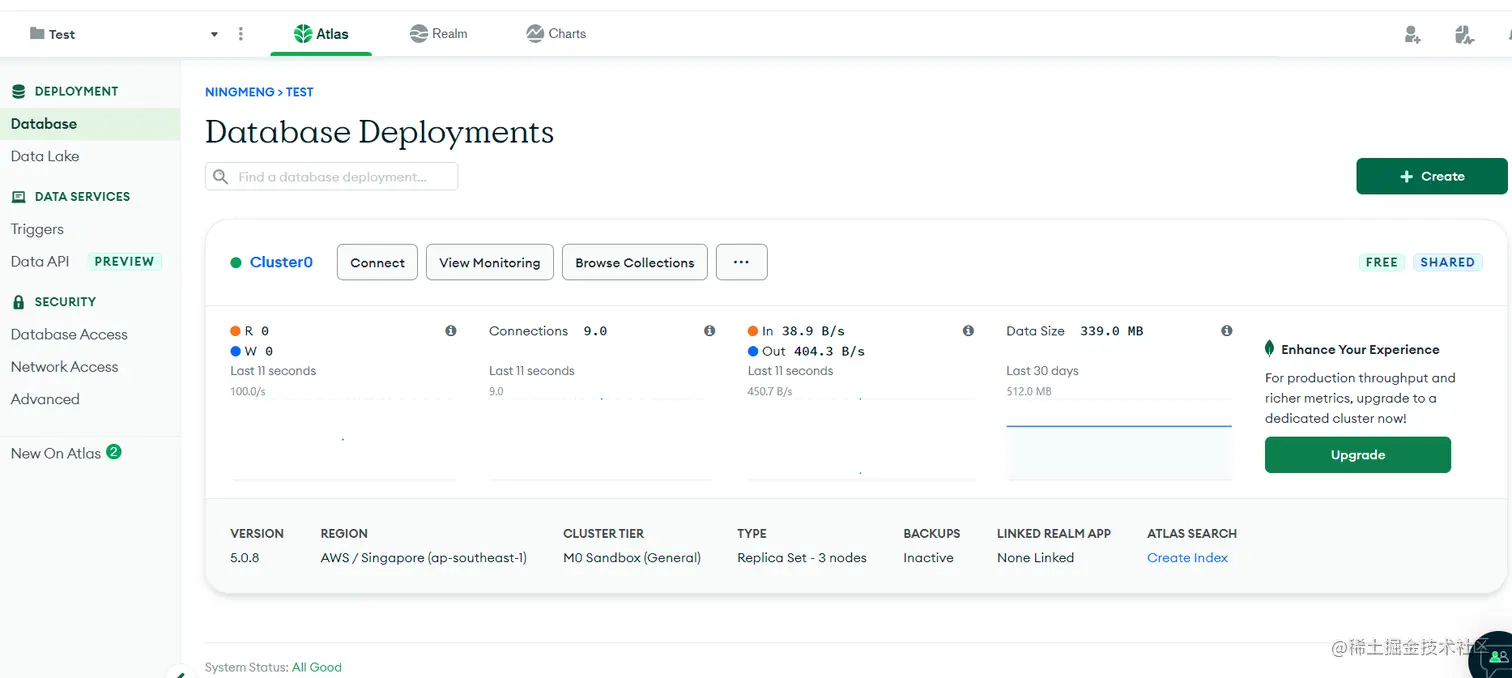
Task: Click the green status dot beside Cluster0
Action: [x=236, y=263]
